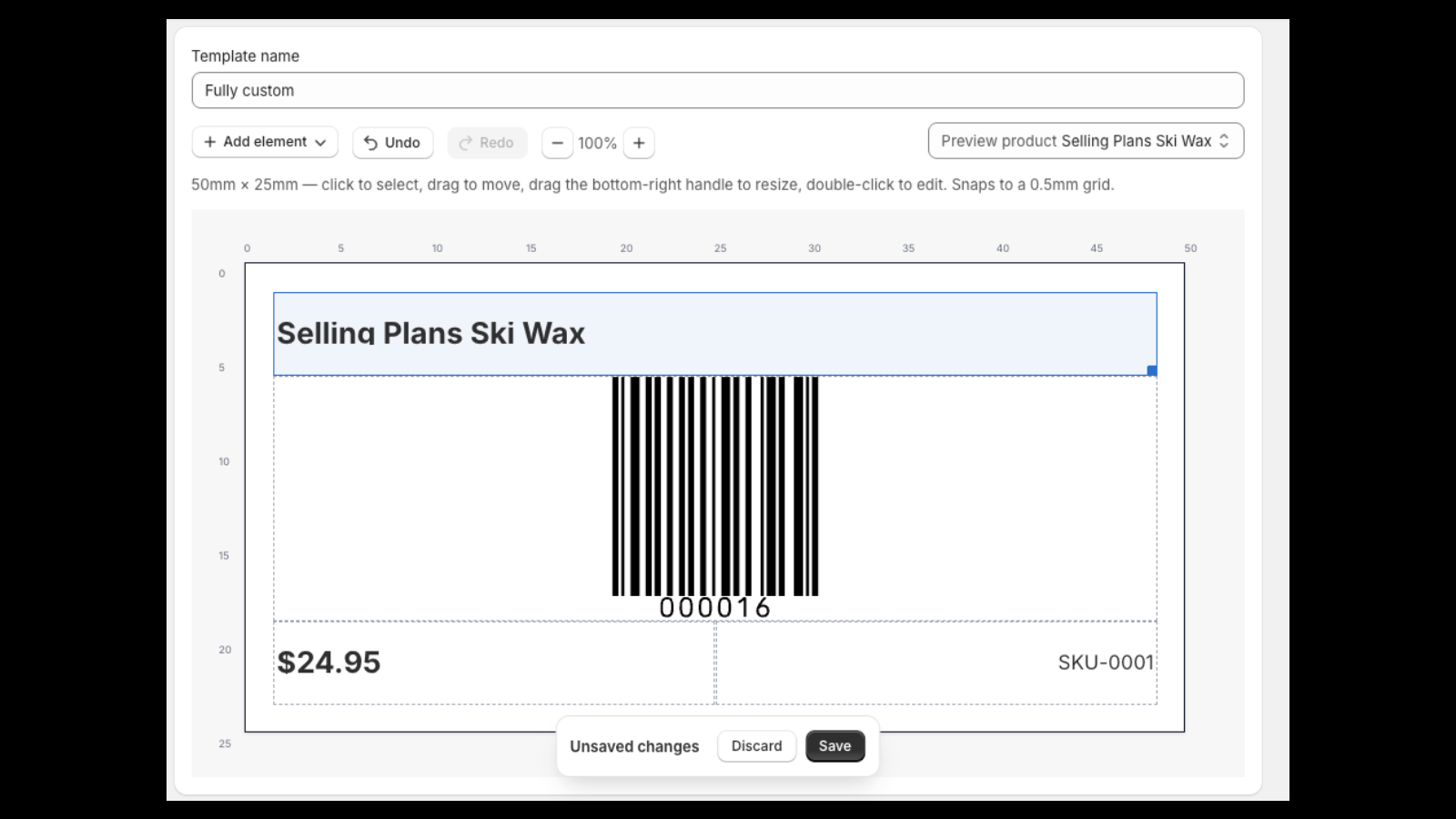Zoom in with the plus icon
Image resolution: width=1456 pixels, height=819 pixels.
(x=639, y=143)
